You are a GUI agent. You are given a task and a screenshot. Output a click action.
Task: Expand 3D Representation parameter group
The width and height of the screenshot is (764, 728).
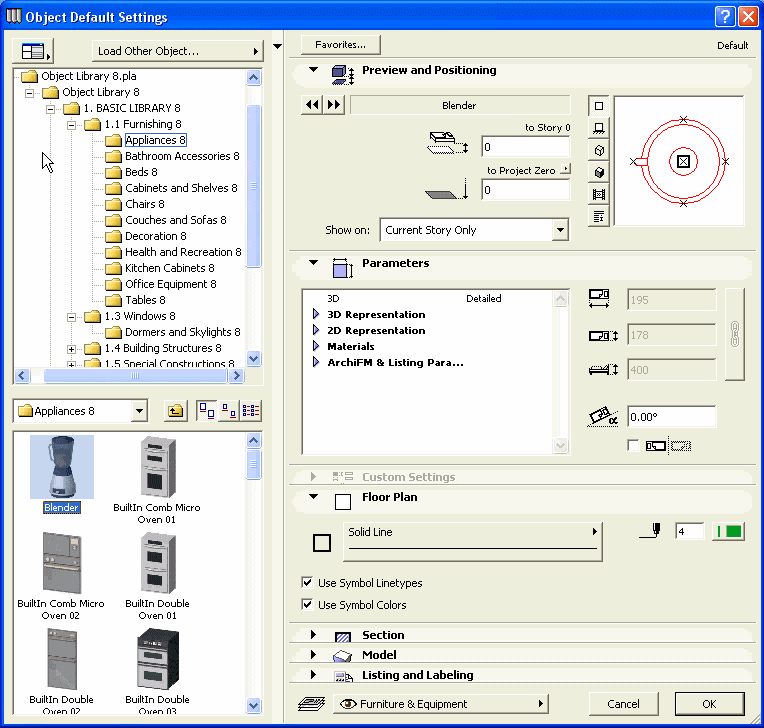click(x=316, y=315)
